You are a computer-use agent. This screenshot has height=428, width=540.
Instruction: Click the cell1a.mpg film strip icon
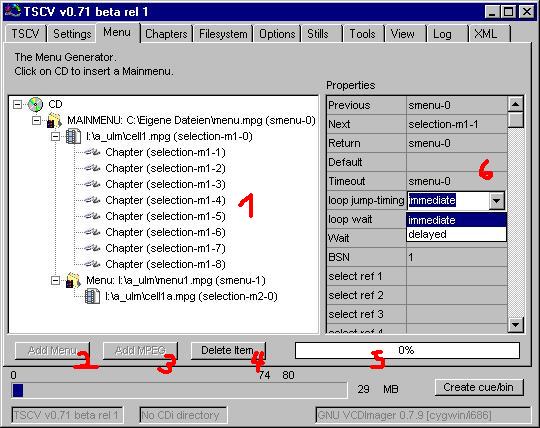[x=92, y=296]
